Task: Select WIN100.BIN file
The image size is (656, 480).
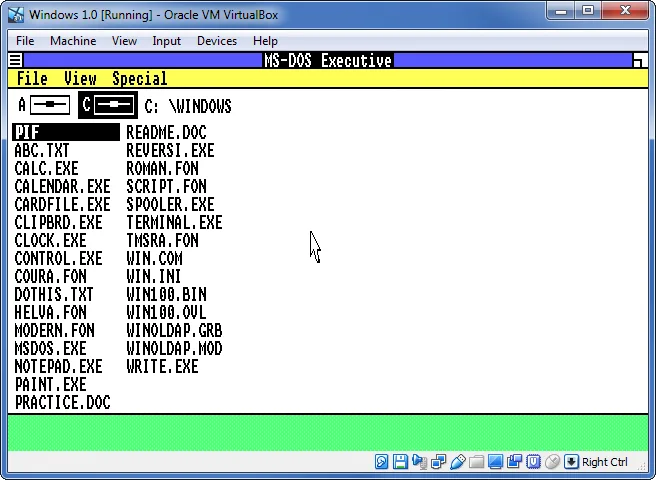Action: pyautogui.click(x=166, y=294)
